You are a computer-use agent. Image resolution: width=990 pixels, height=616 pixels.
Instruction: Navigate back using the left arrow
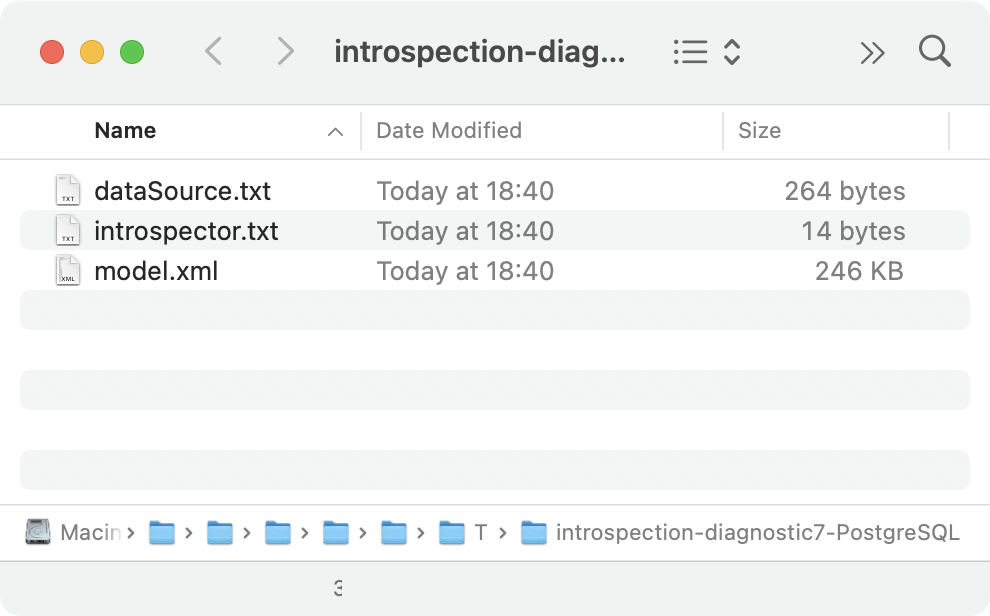pos(213,52)
